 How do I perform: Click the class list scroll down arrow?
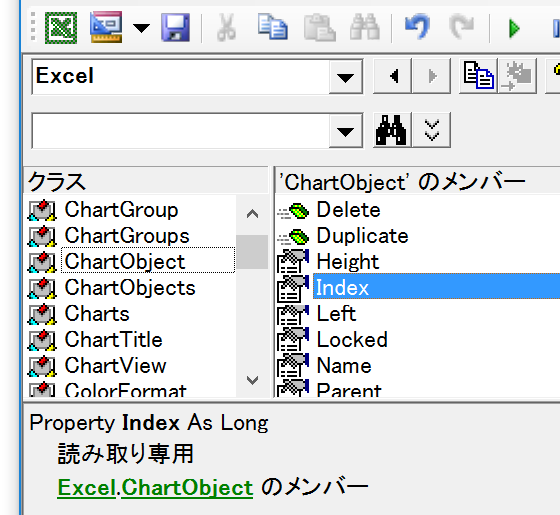(252, 380)
